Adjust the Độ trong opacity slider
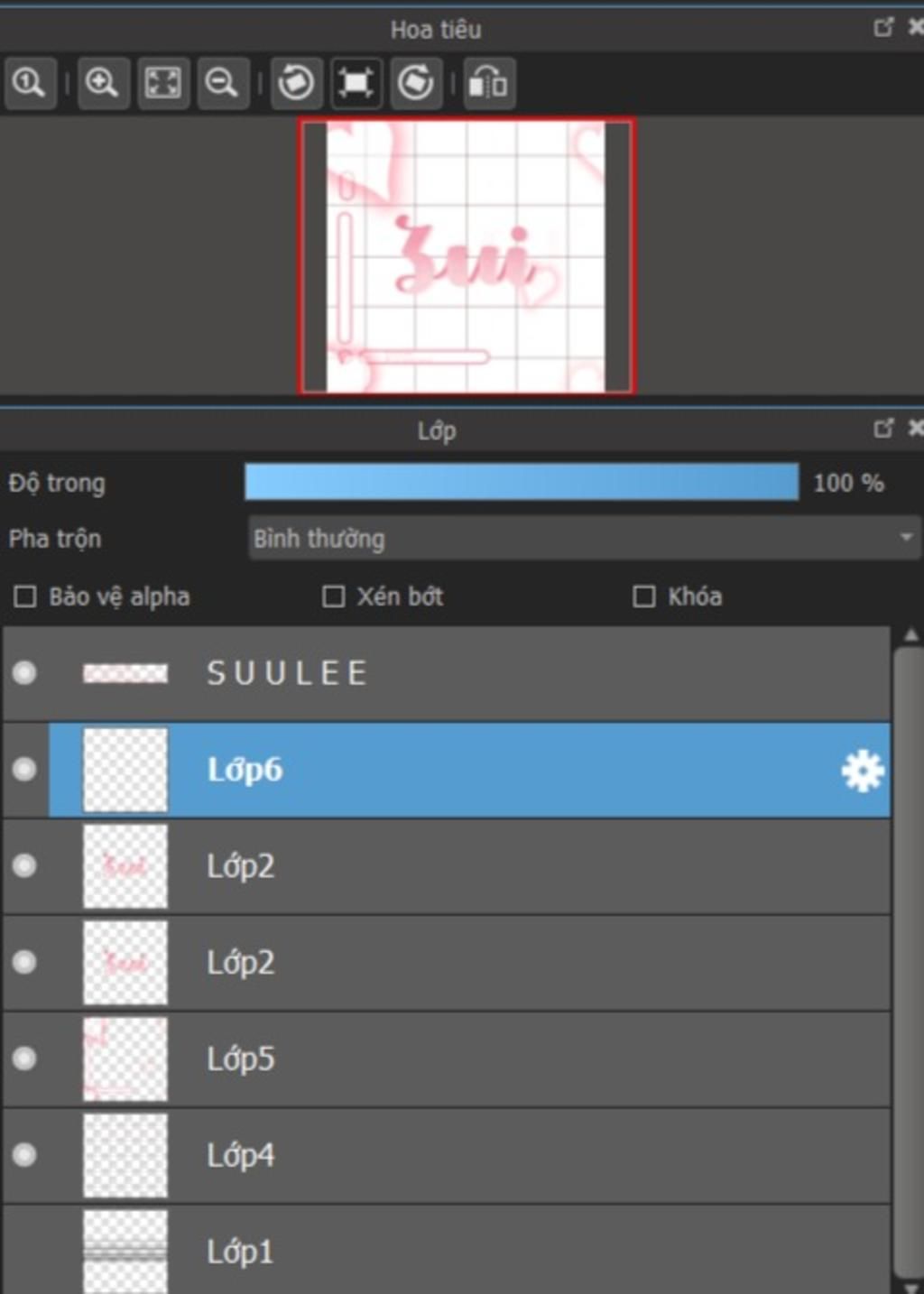924x1294 pixels. (x=522, y=483)
